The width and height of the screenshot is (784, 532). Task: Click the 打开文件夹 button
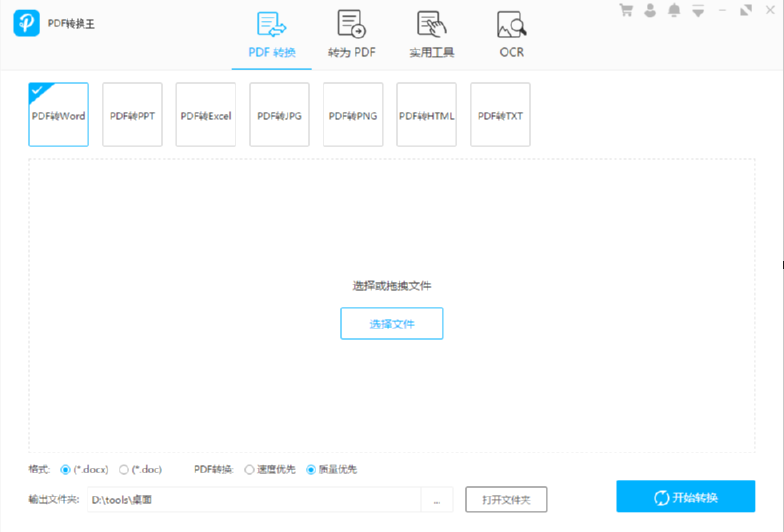506,500
